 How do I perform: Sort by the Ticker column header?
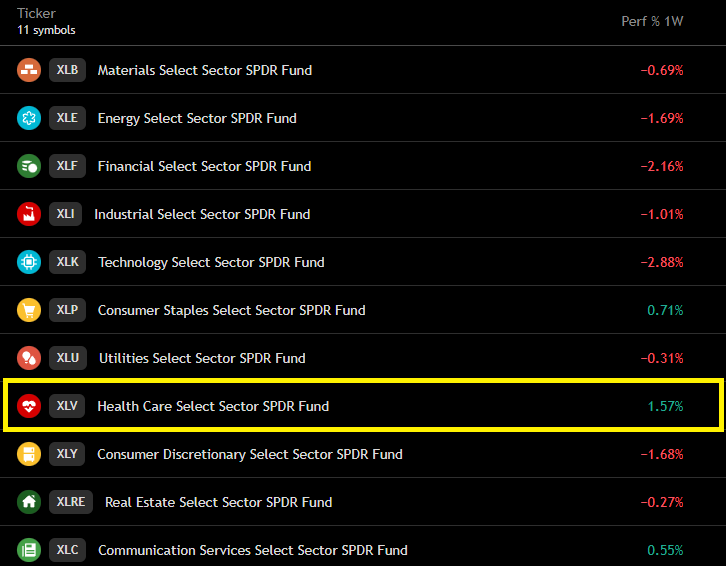pyautogui.click(x=37, y=13)
